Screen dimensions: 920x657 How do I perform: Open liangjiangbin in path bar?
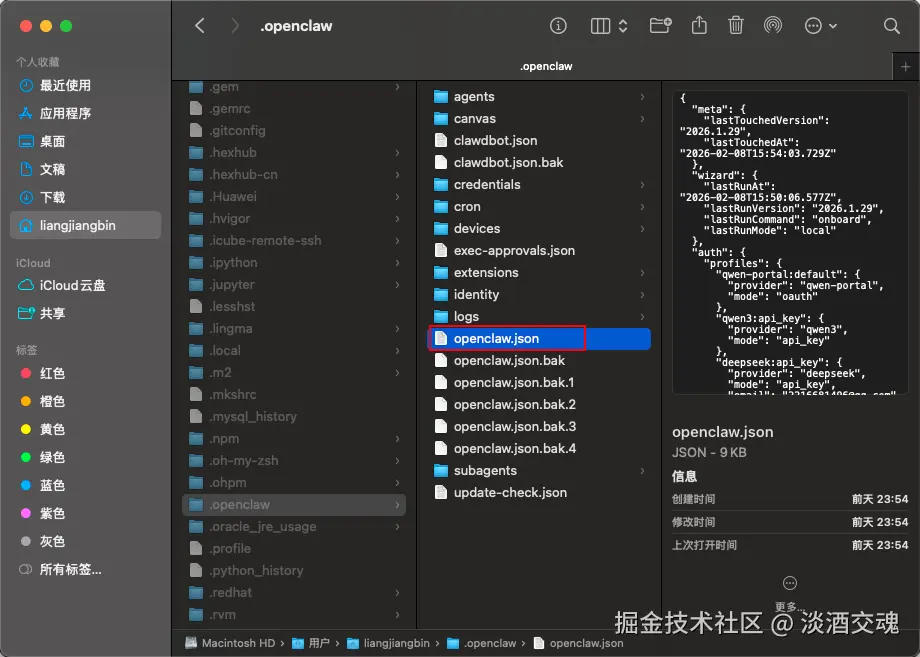point(388,643)
